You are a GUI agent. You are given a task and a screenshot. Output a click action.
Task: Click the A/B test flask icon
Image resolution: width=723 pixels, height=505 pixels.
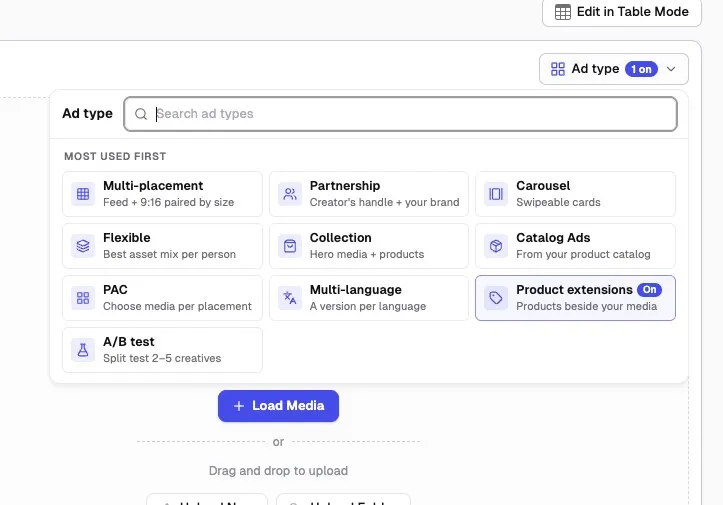pos(83,350)
